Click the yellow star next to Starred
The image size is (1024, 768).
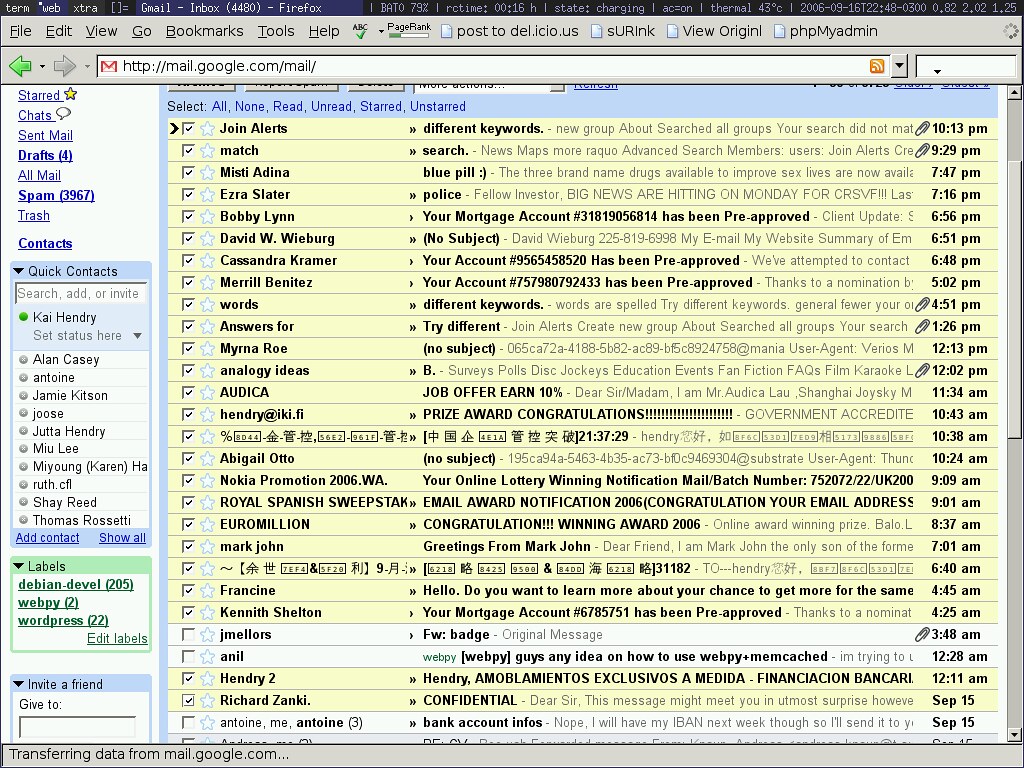pyautogui.click(x=71, y=94)
